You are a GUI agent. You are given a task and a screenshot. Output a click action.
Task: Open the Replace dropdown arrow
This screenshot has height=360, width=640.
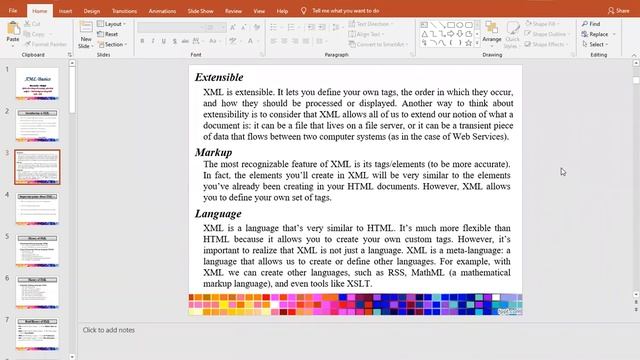click(614, 34)
